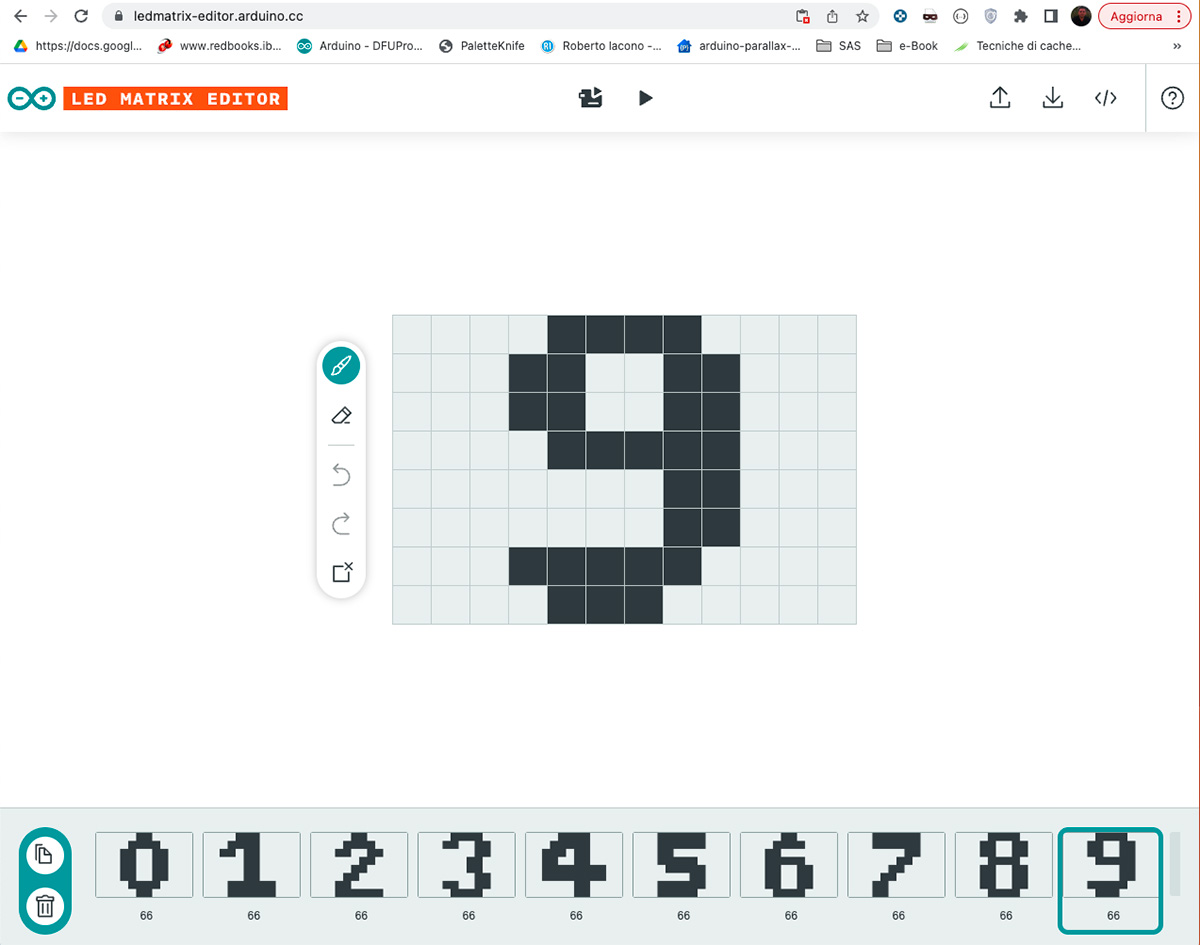Image resolution: width=1200 pixels, height=945 pixels.
Task: Select the frame thumbnail showing digit 5
Action: tap(682, 864)
